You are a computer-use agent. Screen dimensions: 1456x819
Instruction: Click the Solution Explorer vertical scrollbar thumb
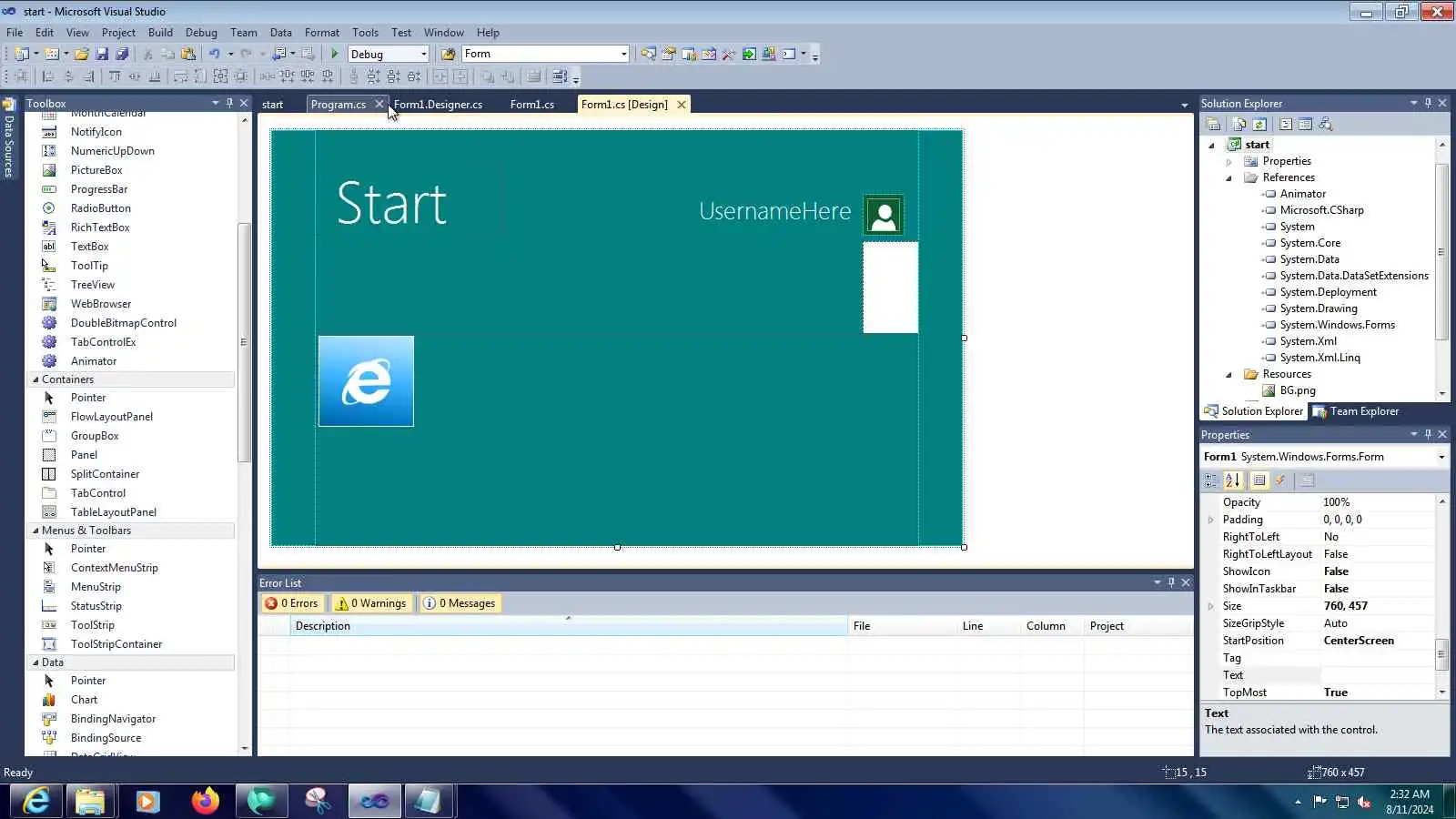tap(1441, 251)
